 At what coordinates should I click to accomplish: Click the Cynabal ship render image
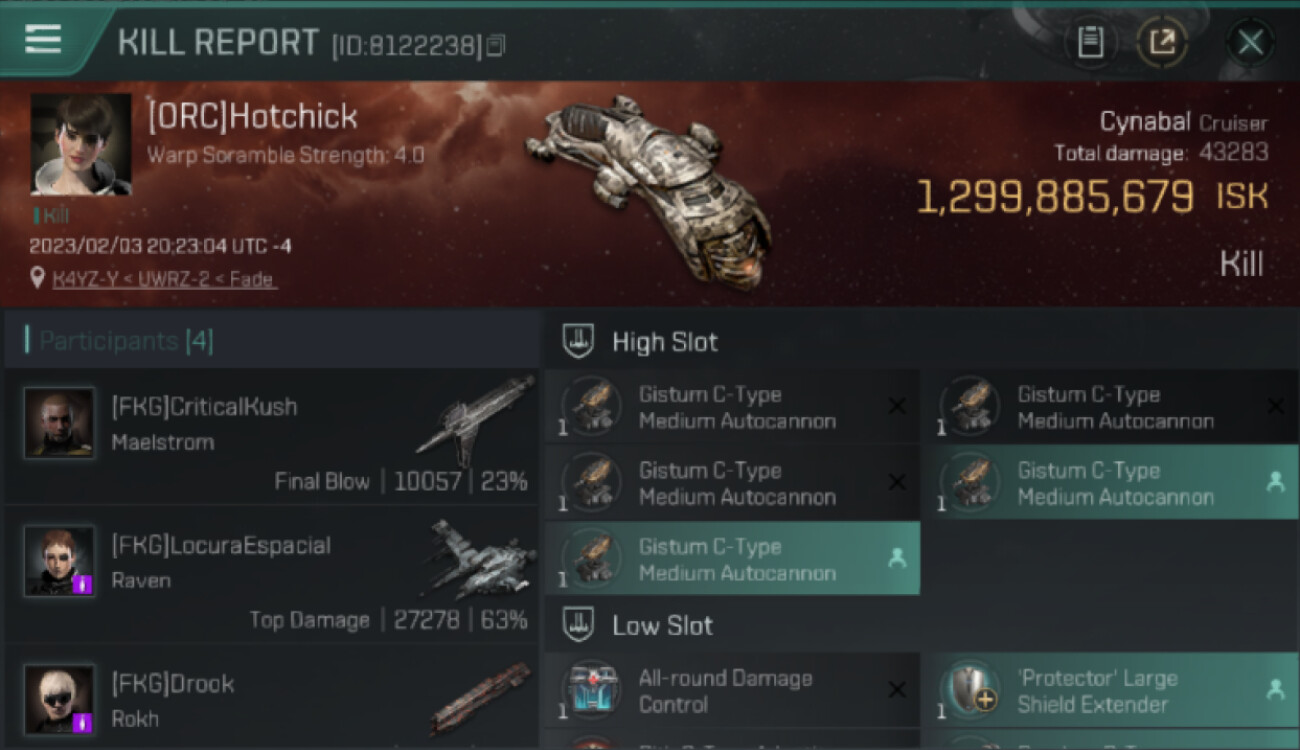[650, 188]
